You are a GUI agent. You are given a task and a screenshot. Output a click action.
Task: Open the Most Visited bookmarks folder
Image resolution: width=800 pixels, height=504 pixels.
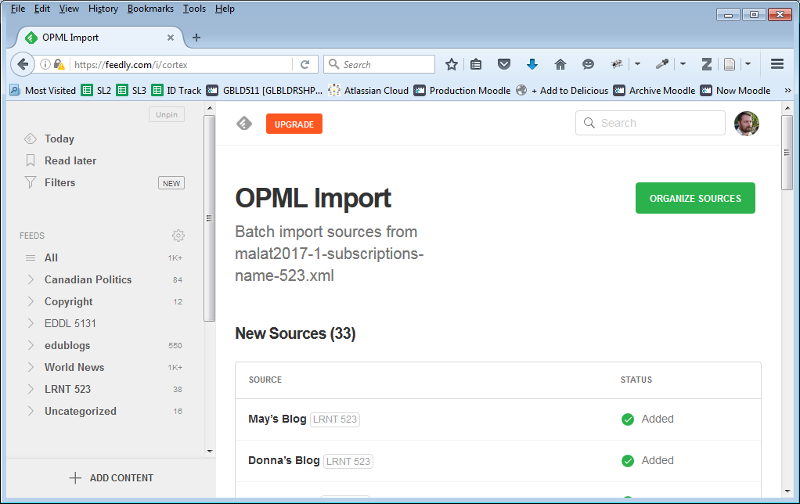43,90
